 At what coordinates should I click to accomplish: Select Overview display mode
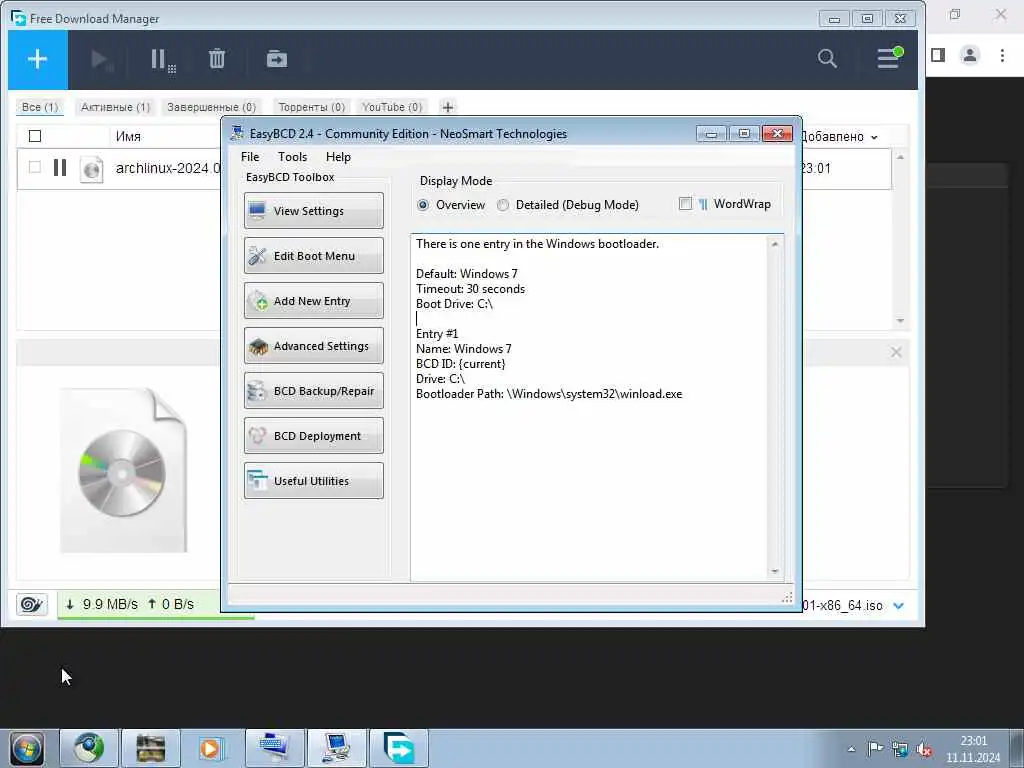point(423,205)
